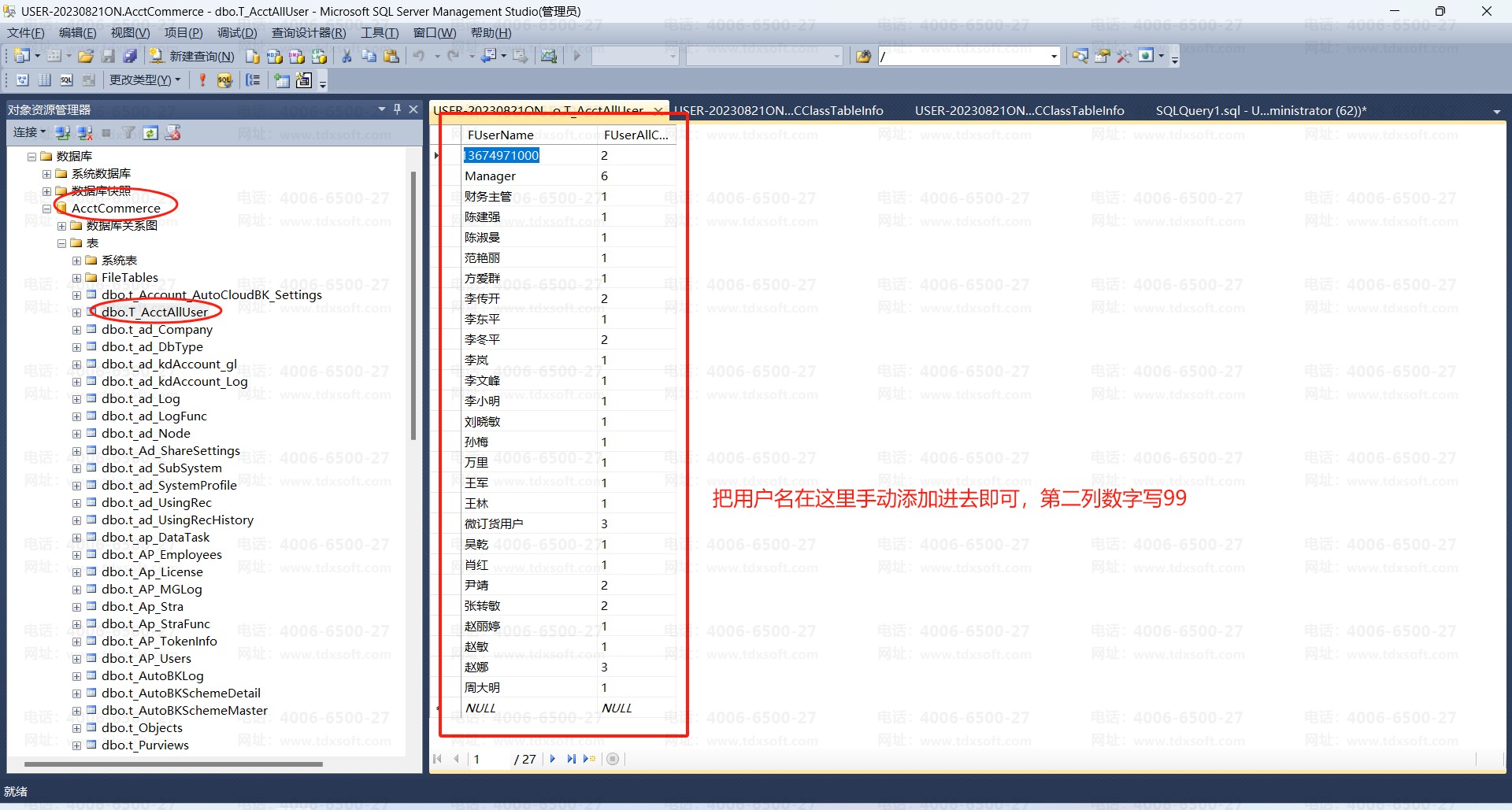Switch to the SQLQuery1.sql tab
The image size is (1512, 810).
tap(1260, 111)
